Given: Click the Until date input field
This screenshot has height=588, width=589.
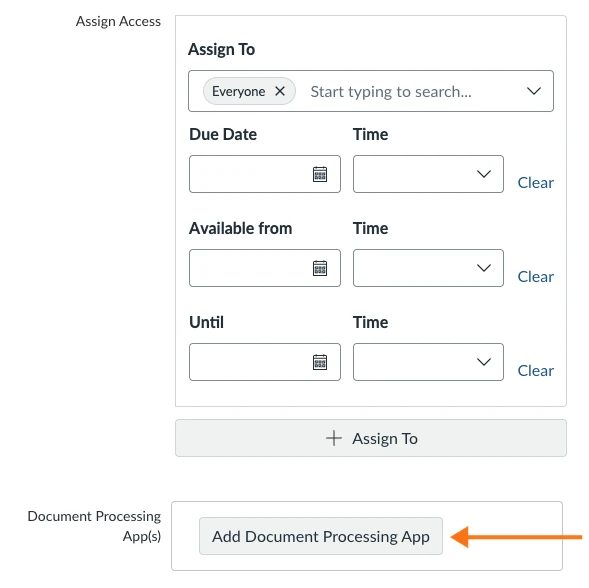Looking at the screenshot, I should 265,362.
